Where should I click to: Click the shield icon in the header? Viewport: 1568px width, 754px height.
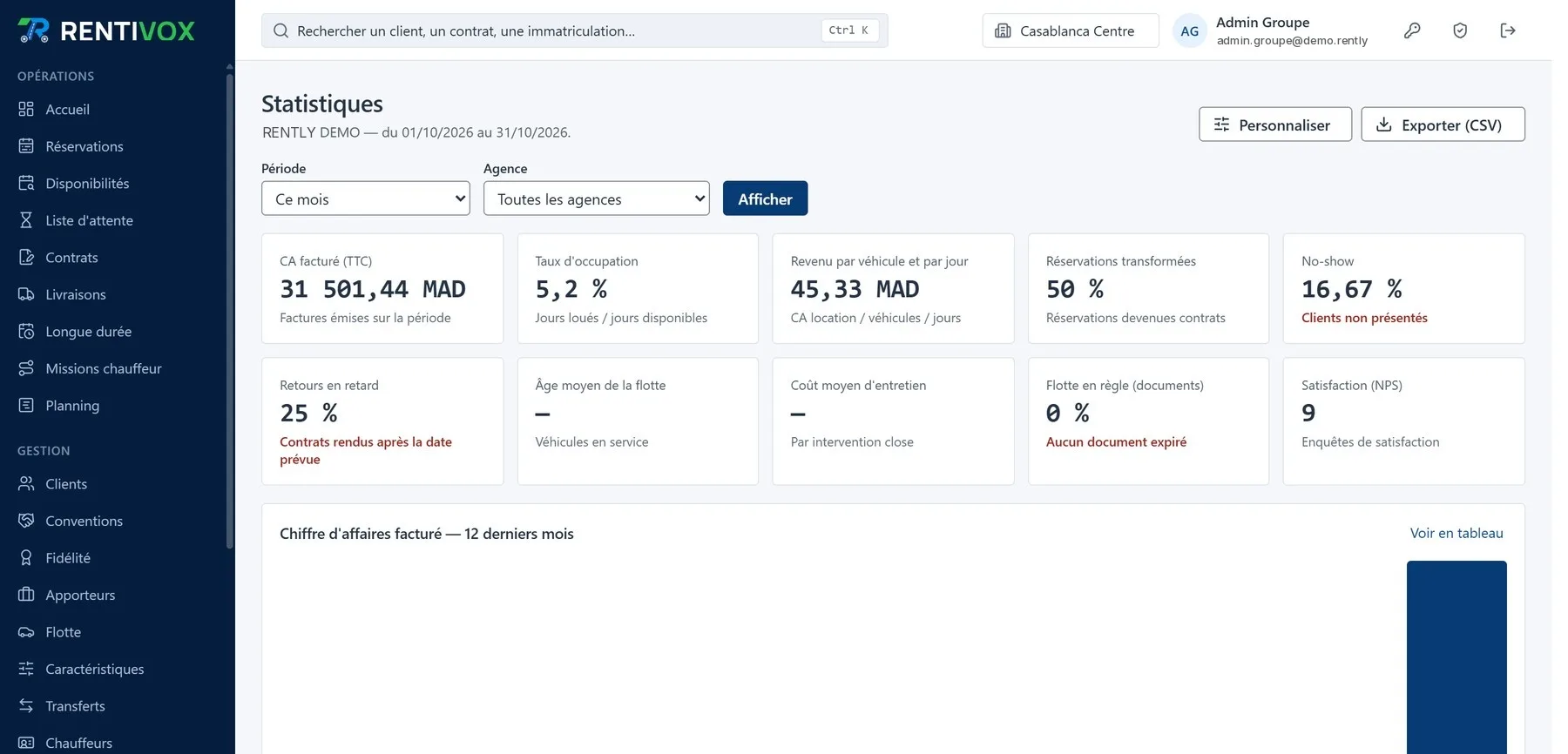click(x=1460, y=30)
